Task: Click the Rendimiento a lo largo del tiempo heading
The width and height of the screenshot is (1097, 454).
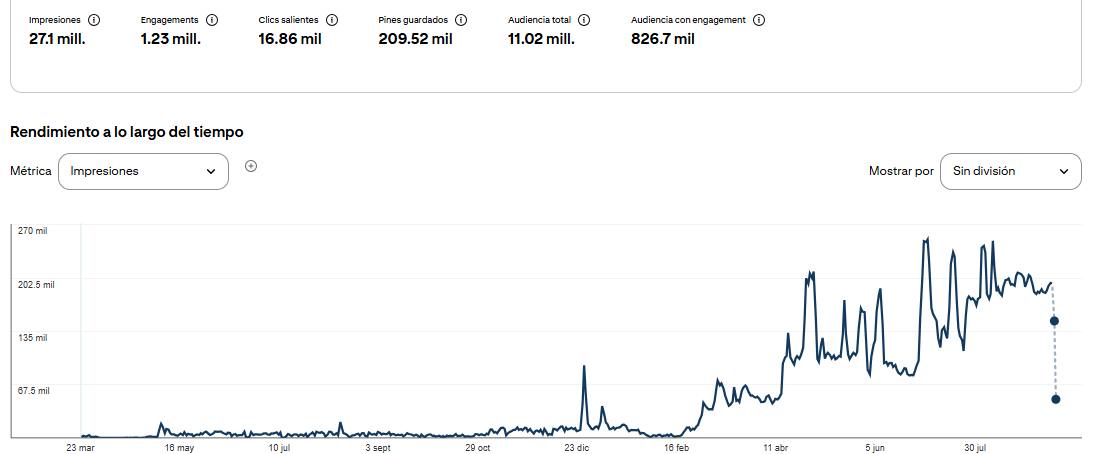Action: tap(127, 132)
